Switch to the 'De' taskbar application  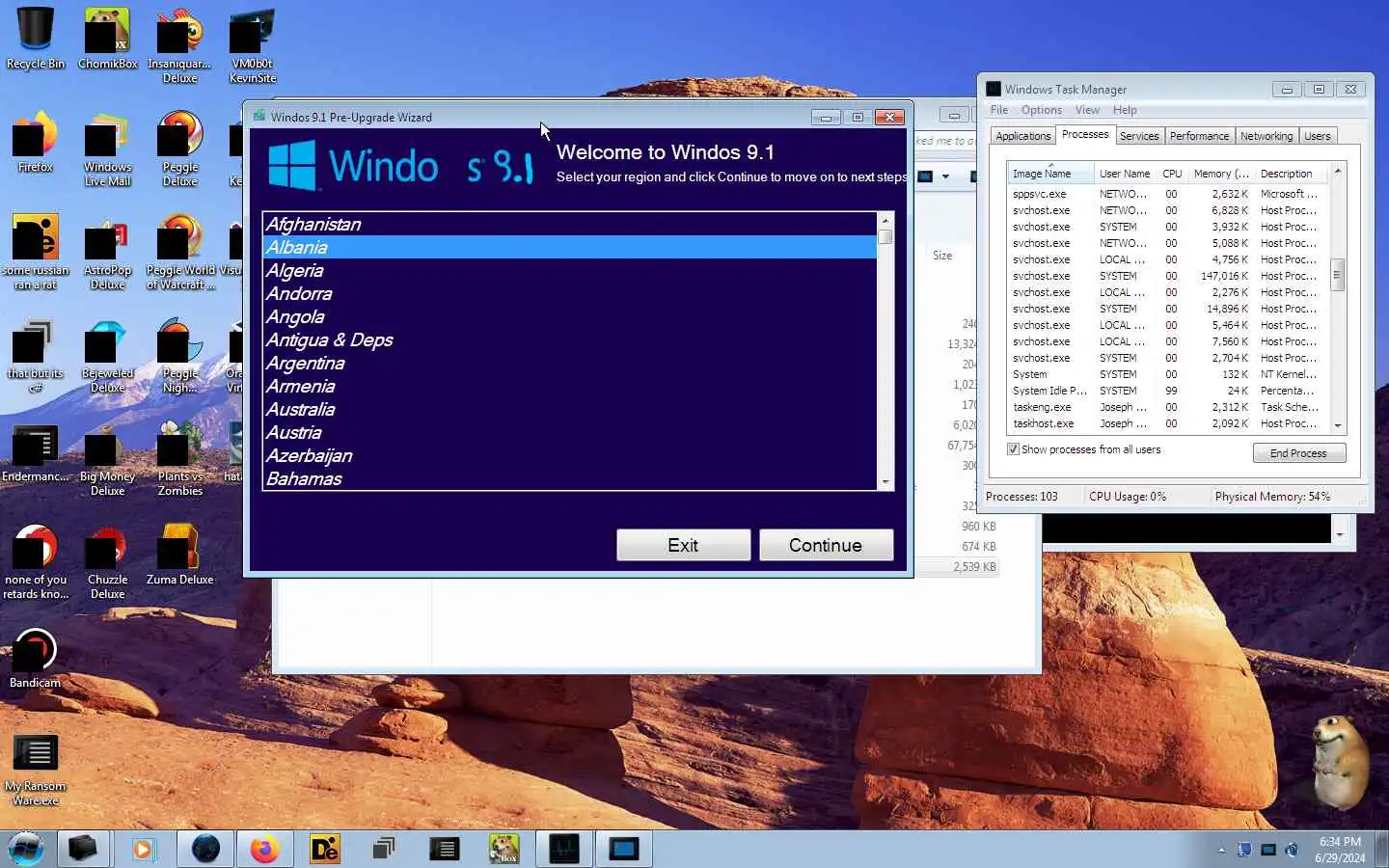coord(325,849)
